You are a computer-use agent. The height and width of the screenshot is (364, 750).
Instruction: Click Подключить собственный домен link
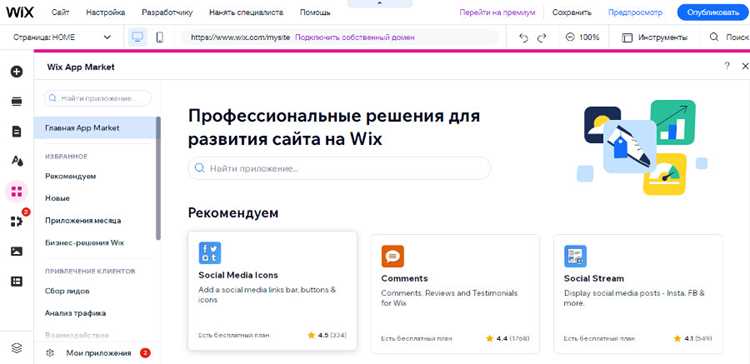click(x=354, y=37)
